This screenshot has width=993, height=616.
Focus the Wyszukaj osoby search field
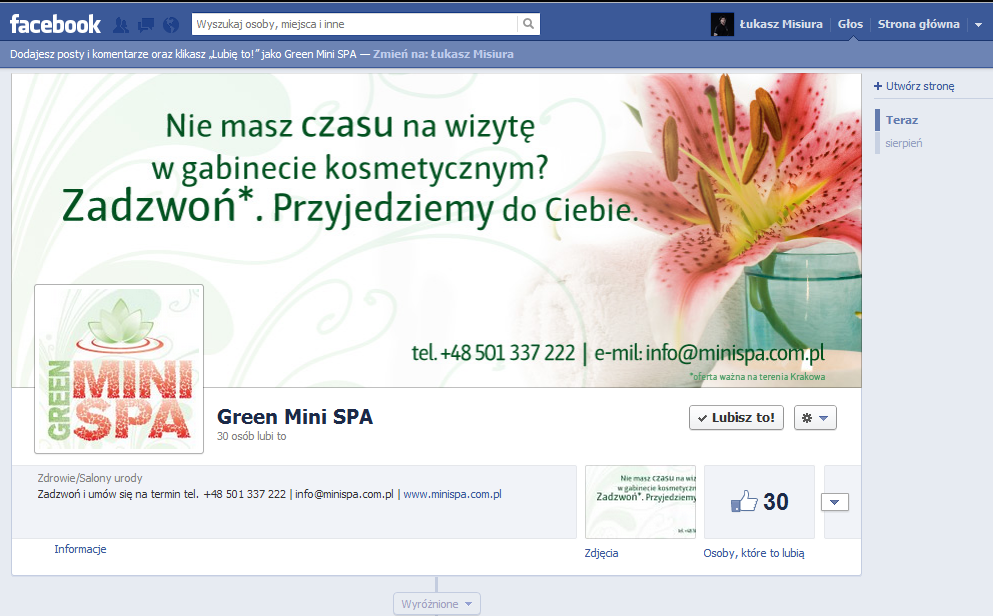click(x=355, y=24)
